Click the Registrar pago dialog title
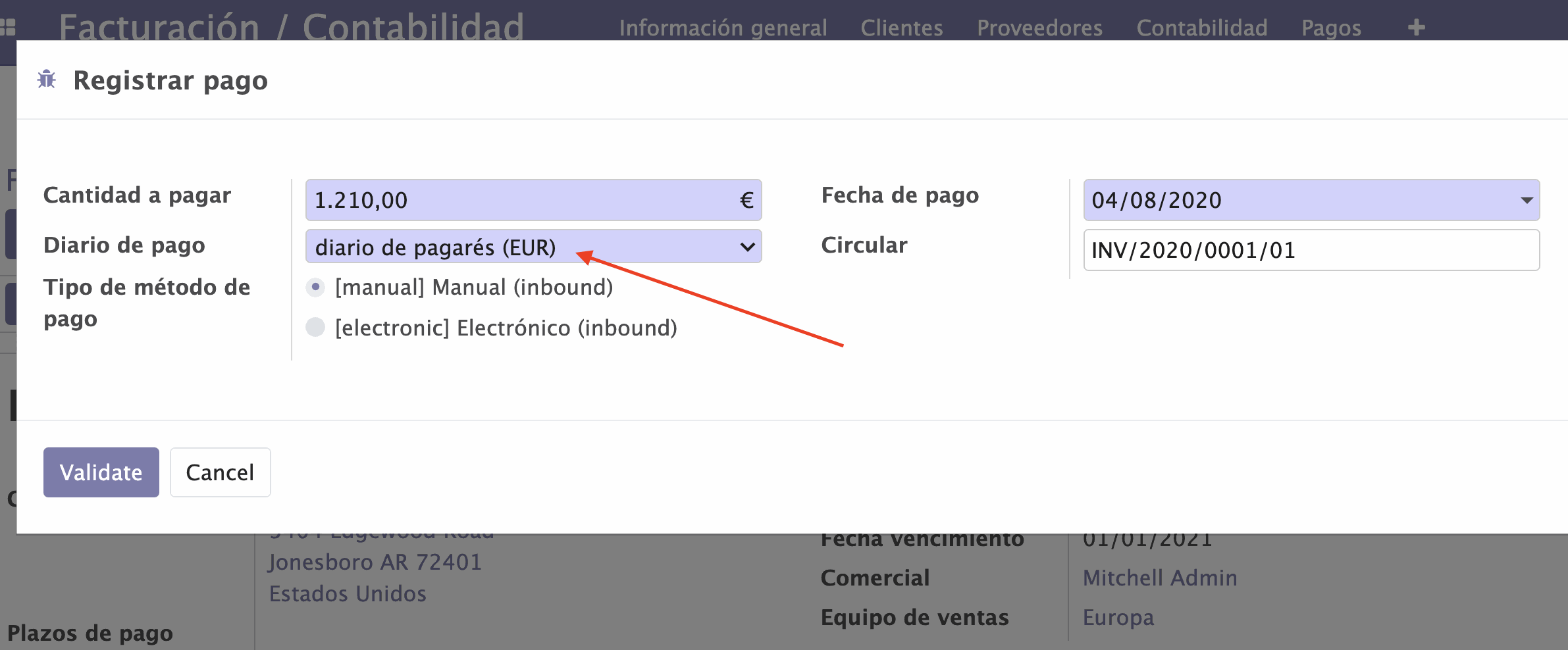 click(x=170, y=80)
